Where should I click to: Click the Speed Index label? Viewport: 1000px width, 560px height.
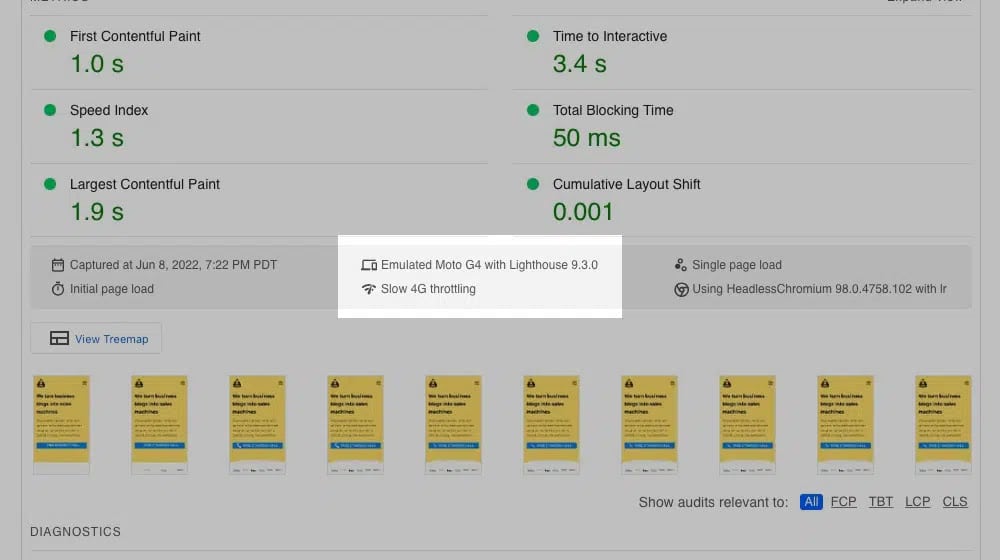[x=109, y=110]
